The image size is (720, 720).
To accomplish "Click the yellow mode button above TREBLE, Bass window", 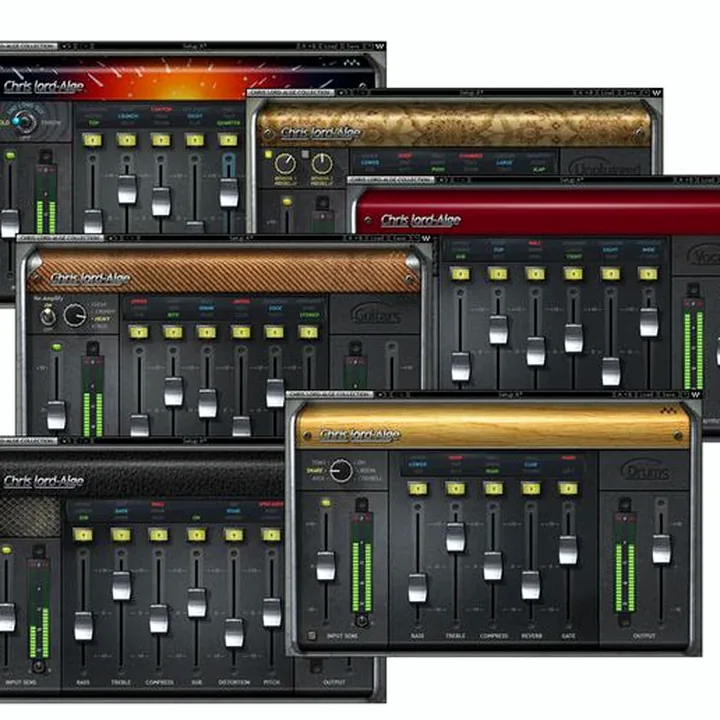I will [x=121, y=535].
